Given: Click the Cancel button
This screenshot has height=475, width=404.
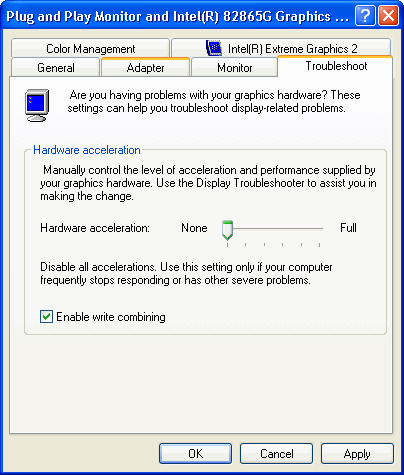Looking at the screenshot, I should point(276,453).
